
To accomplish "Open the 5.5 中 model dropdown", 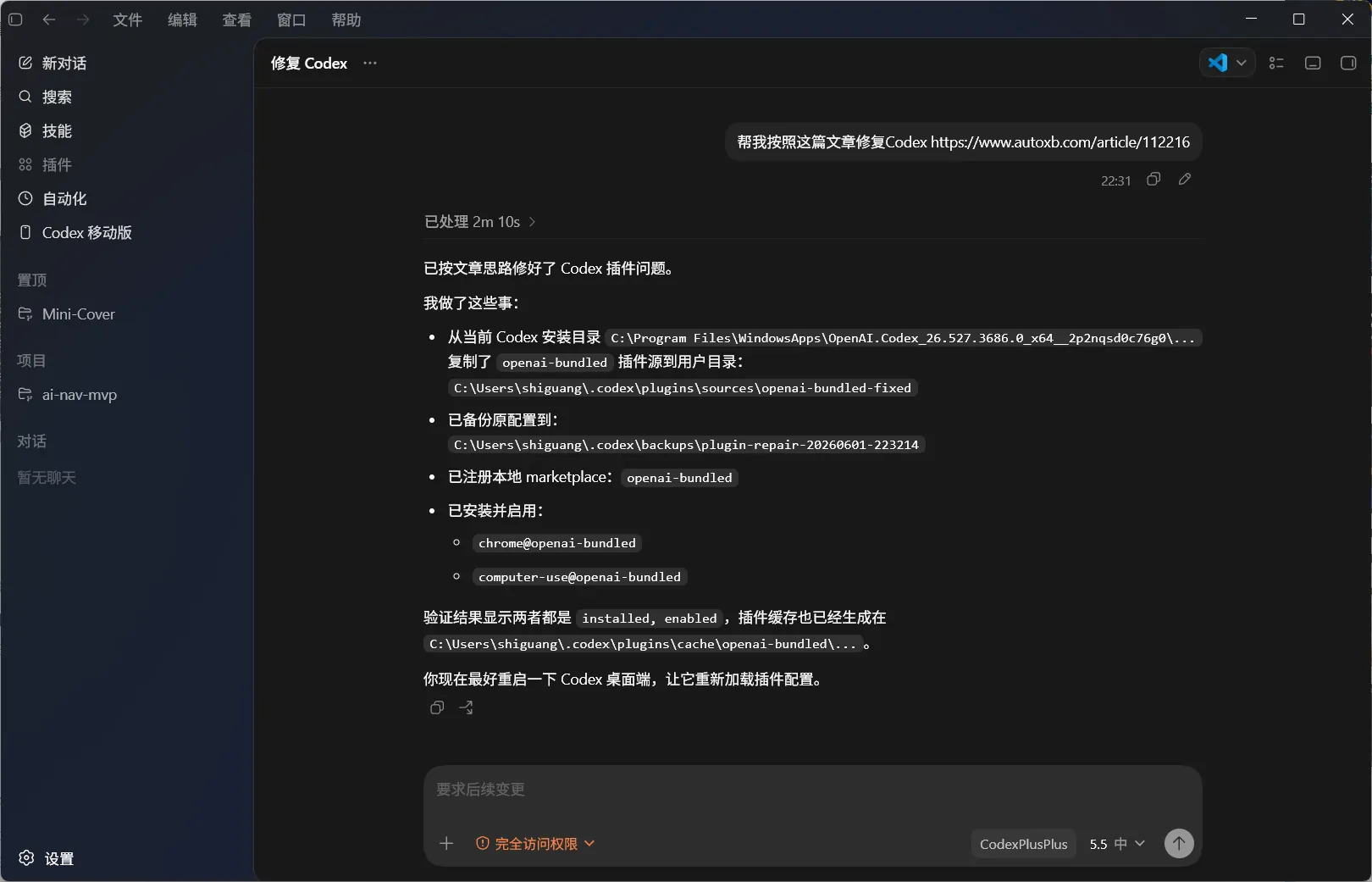I will point(1117,844).
